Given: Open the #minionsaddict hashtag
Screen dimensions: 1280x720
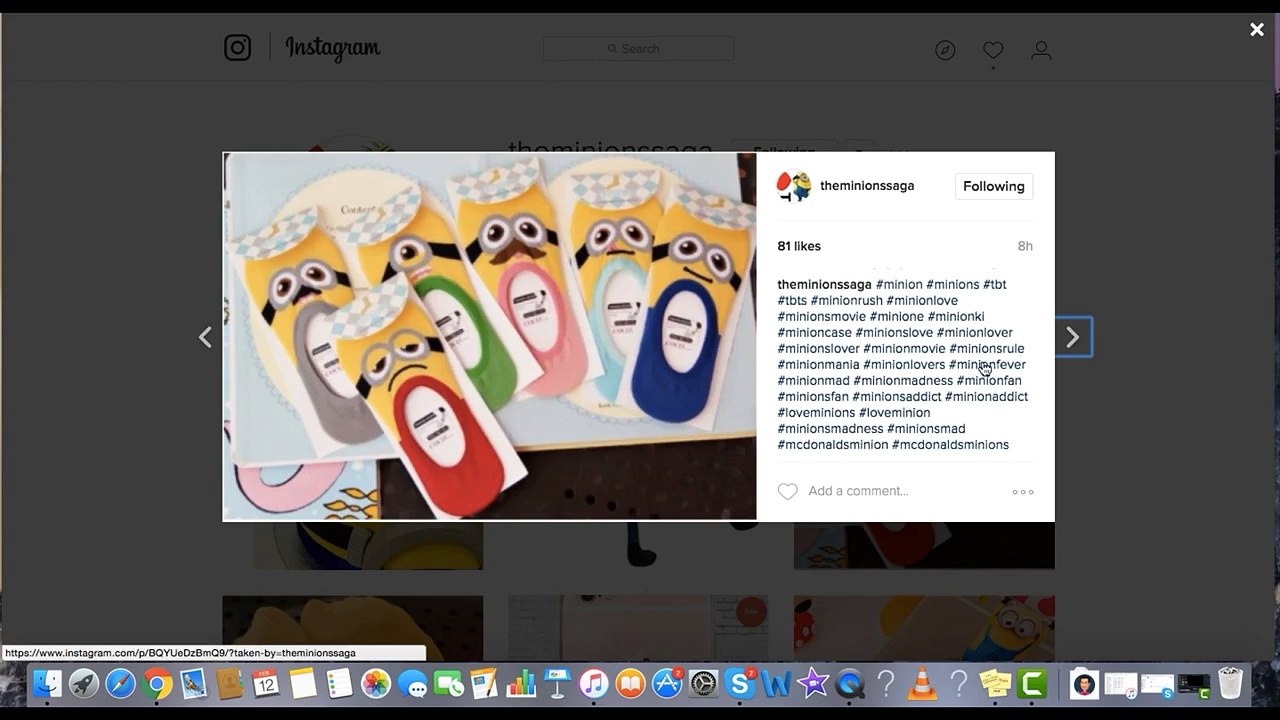Looking at the screenshot, I should [897, 396].
